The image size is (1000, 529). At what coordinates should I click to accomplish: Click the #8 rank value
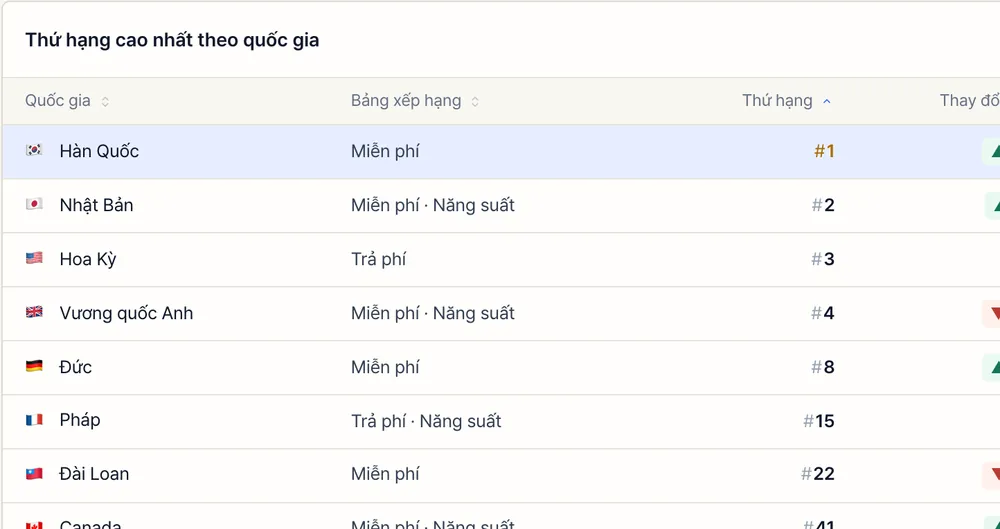(823, 367)
